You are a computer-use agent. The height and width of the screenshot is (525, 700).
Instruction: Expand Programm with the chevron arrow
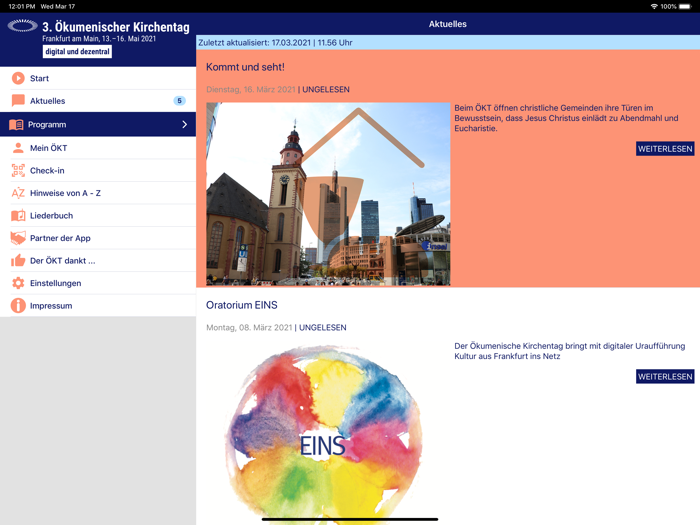click(184, 125)
